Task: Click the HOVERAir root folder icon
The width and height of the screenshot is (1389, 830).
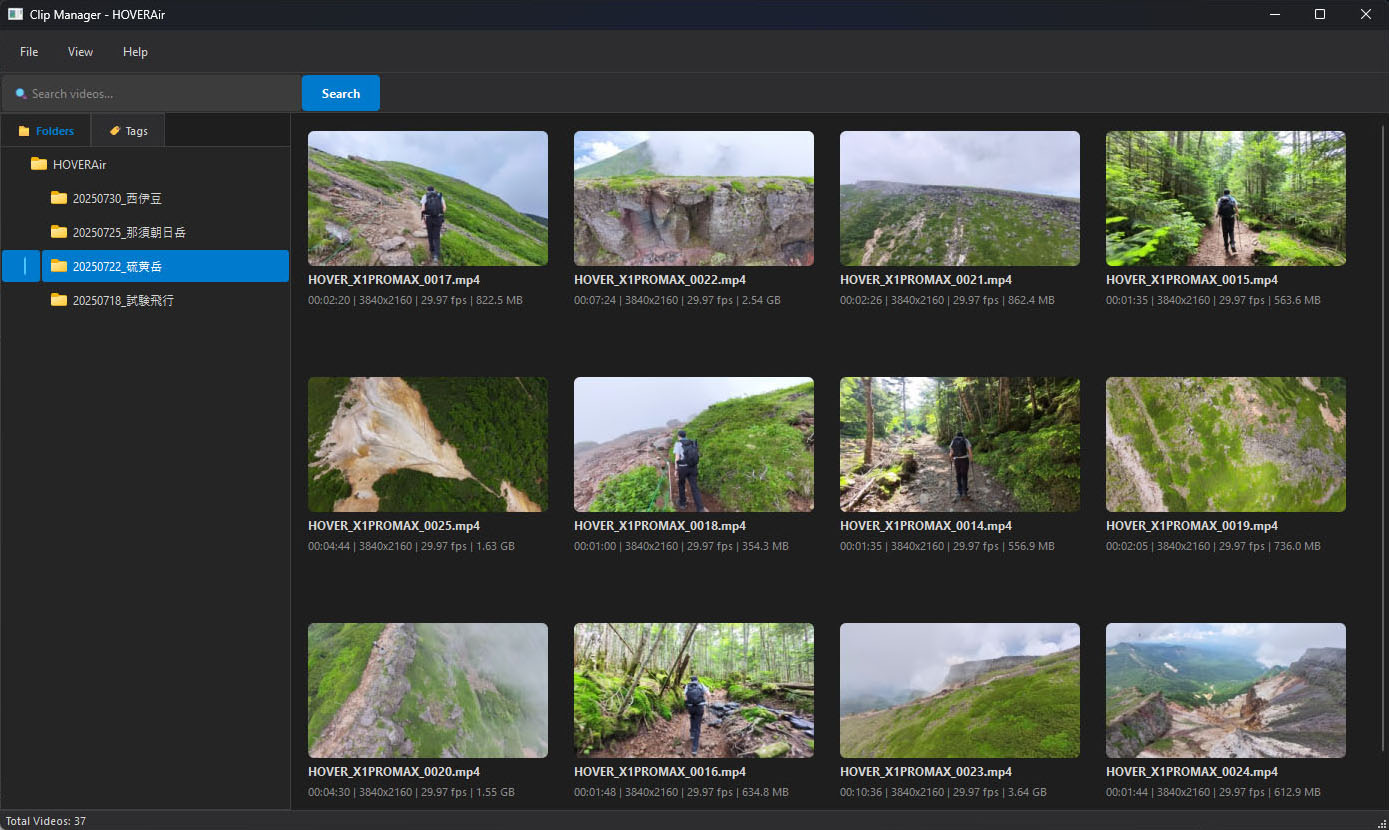Action: [x=39, y=164]
